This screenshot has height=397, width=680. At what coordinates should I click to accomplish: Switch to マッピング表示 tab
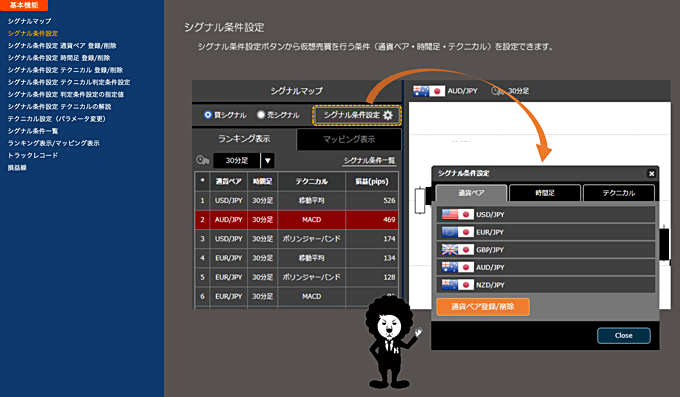coord(349,139)
